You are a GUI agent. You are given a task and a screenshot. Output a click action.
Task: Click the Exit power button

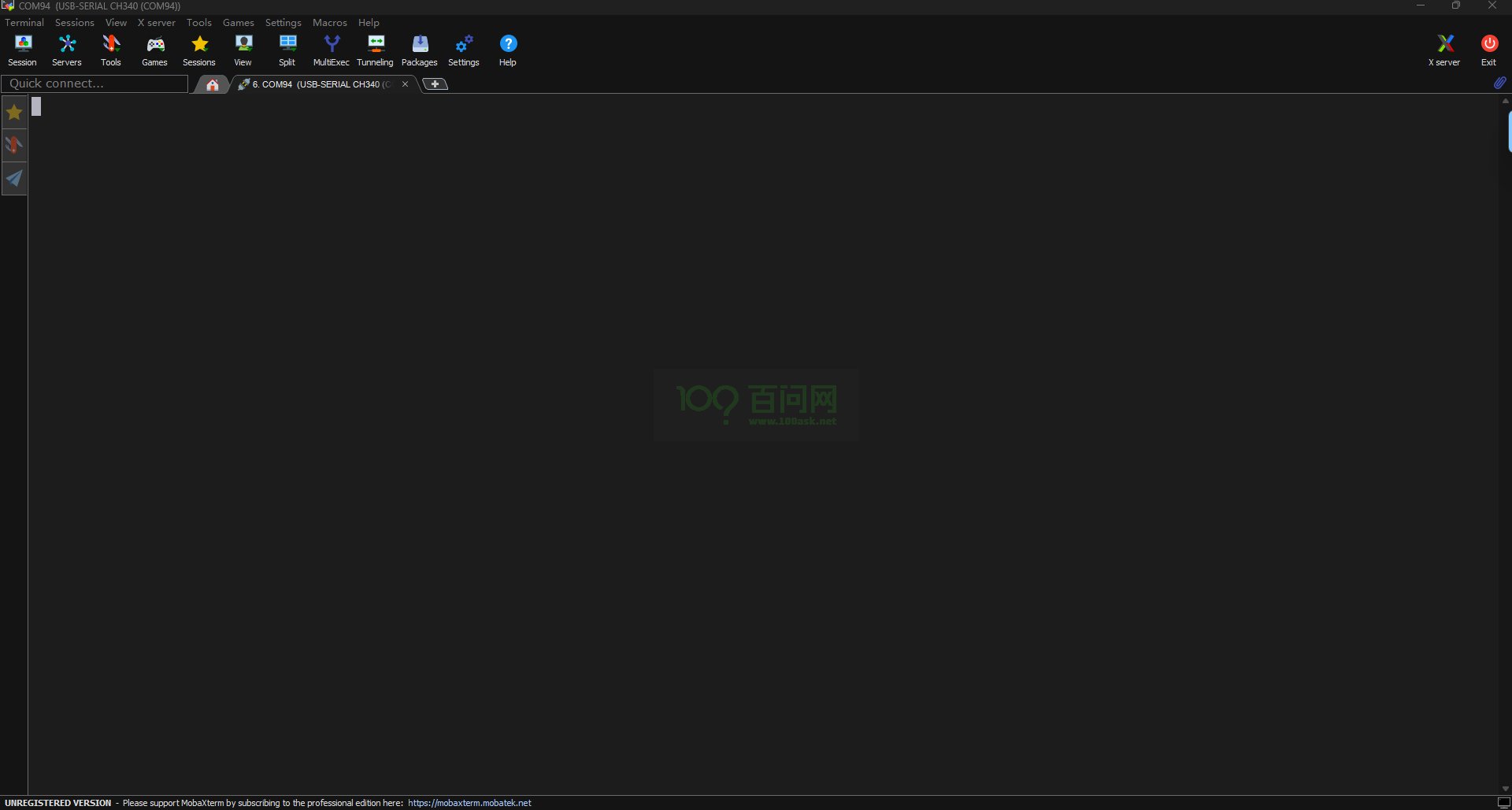pos(1488,50)
